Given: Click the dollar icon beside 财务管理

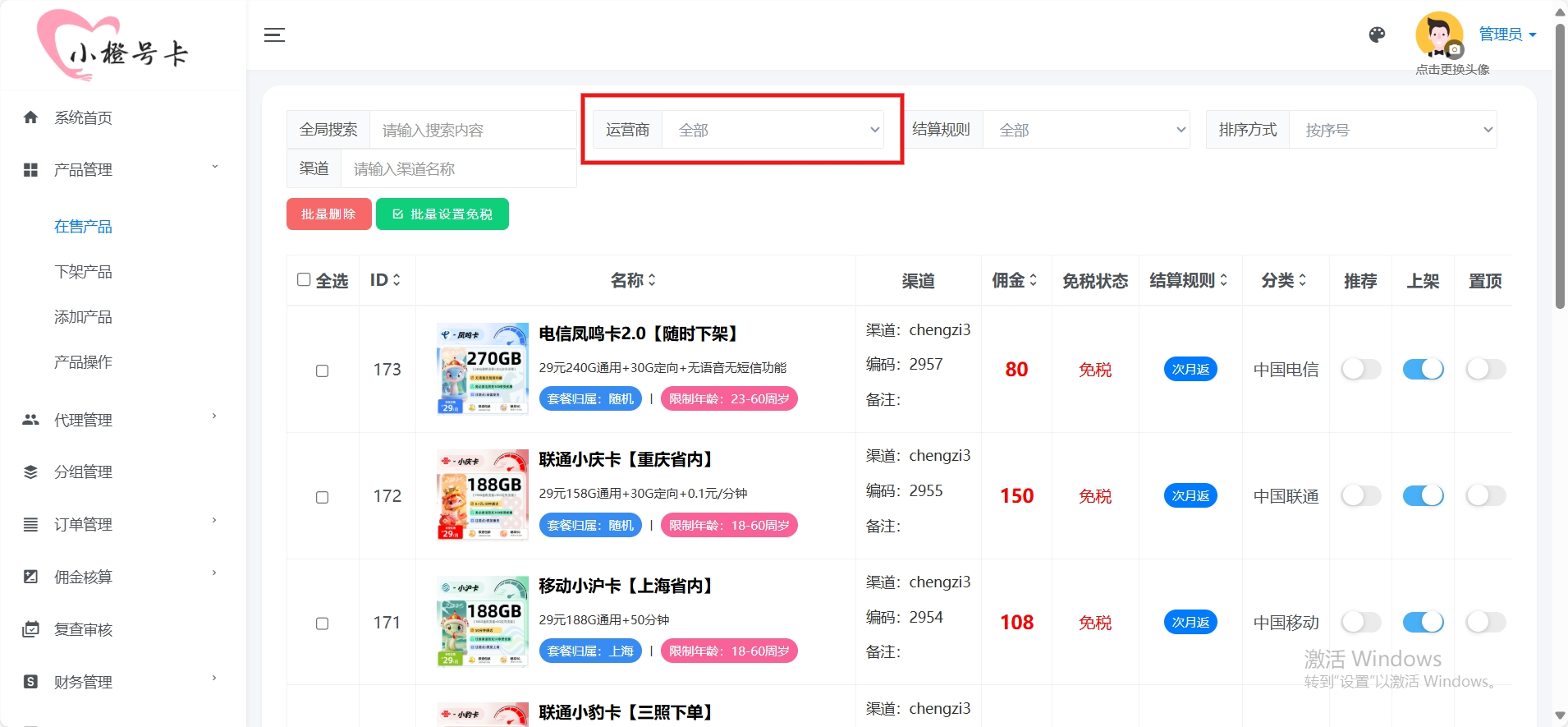Looking at the screenshot, I should pos(30,682).
